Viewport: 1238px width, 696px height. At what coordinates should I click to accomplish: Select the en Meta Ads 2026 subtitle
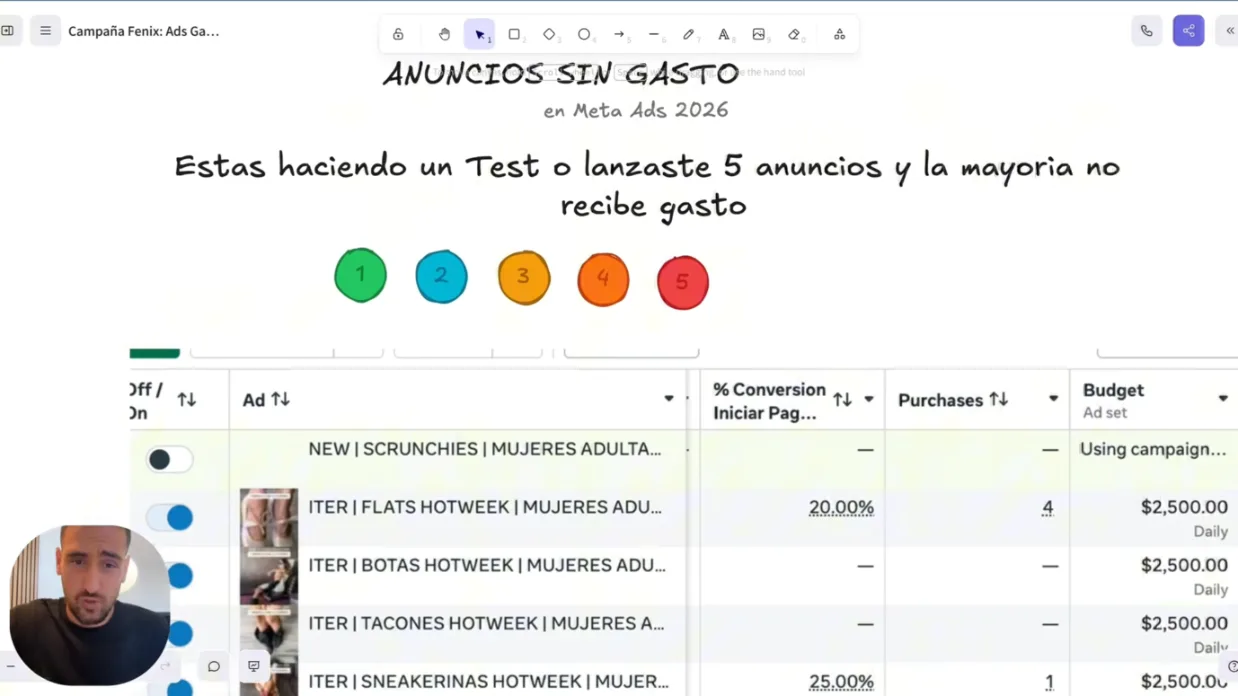click(x=636, y=110)
